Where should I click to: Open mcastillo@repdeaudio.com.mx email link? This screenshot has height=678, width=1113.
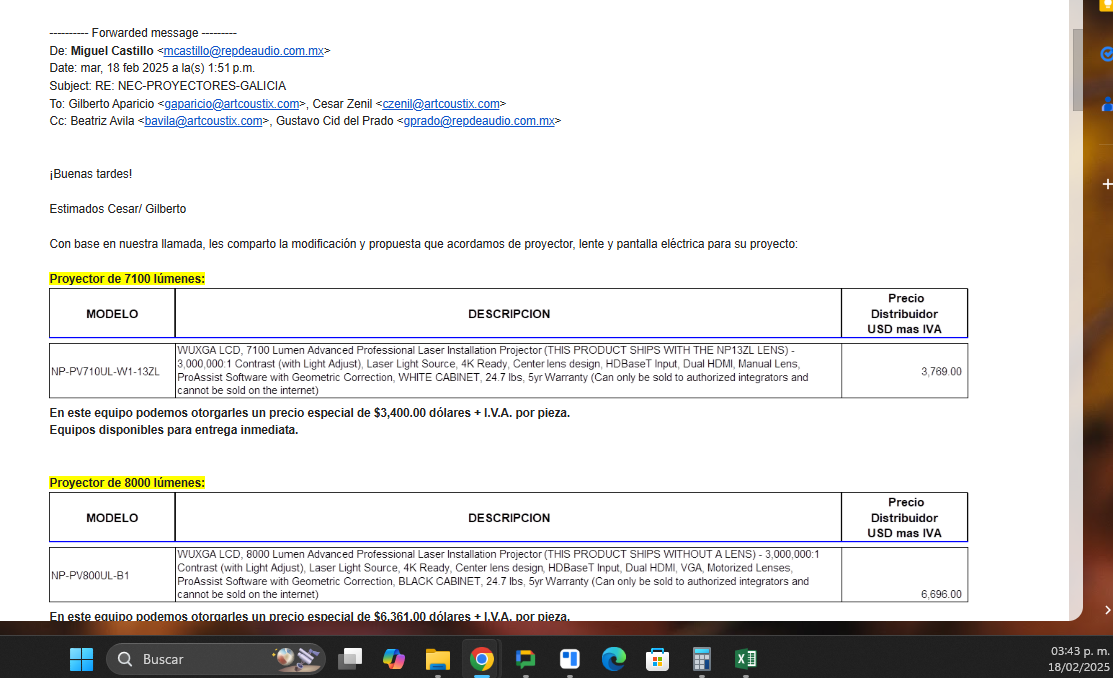point(243,50)
